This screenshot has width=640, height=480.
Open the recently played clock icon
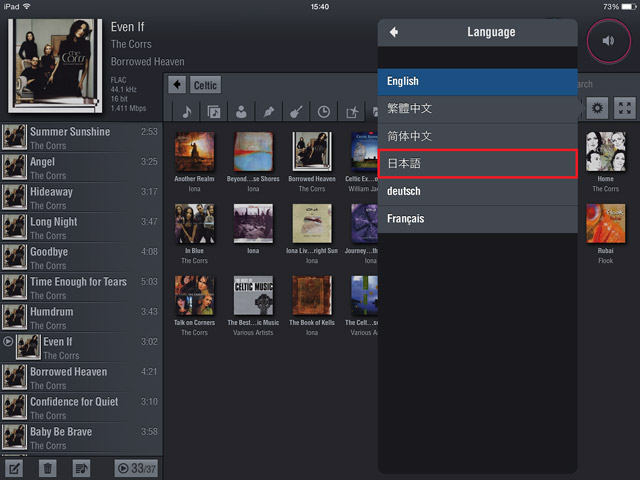coord(324,111)
